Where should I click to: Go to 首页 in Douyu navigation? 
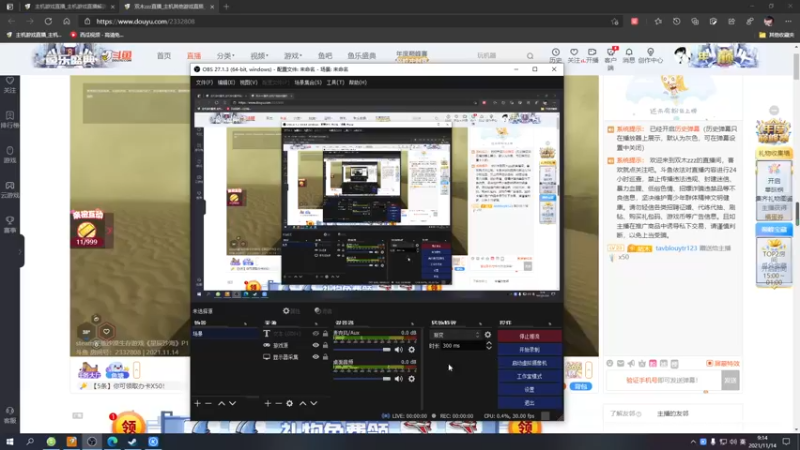click(x=164, y=56)
